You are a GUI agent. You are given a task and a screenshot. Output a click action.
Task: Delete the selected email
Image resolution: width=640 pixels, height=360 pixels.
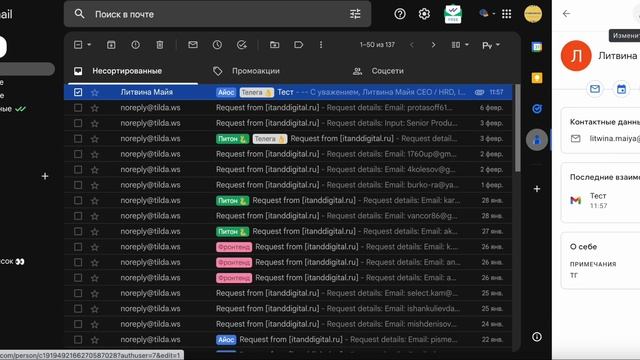point(160,45)
